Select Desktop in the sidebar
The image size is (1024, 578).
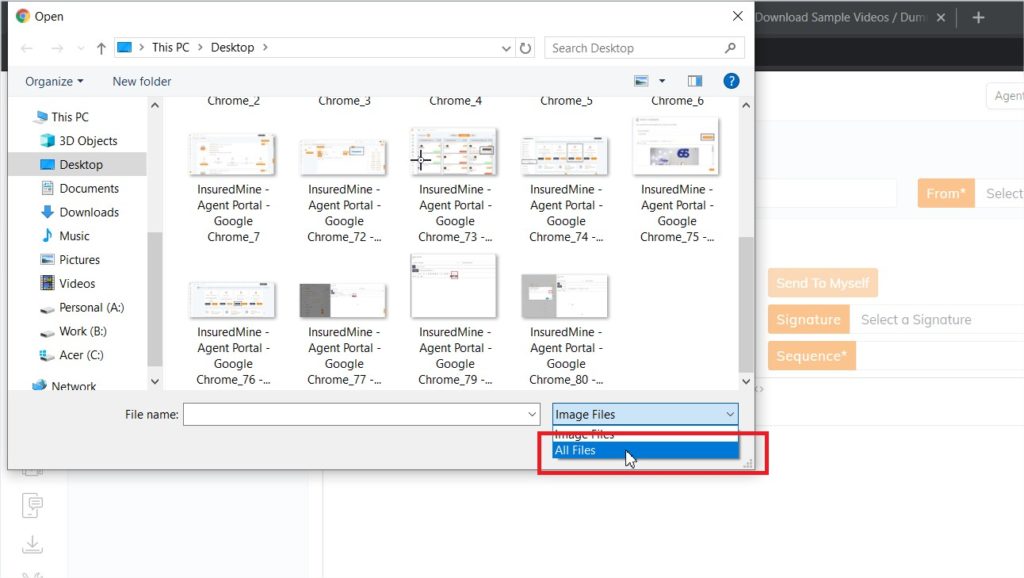point(81,165)
